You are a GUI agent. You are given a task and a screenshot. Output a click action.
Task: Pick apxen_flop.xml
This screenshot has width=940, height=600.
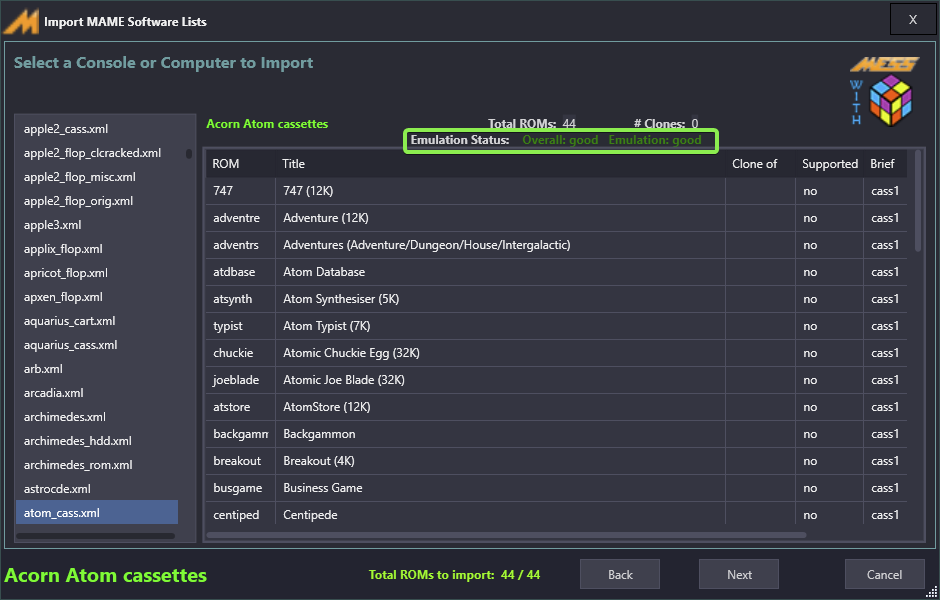97,297
